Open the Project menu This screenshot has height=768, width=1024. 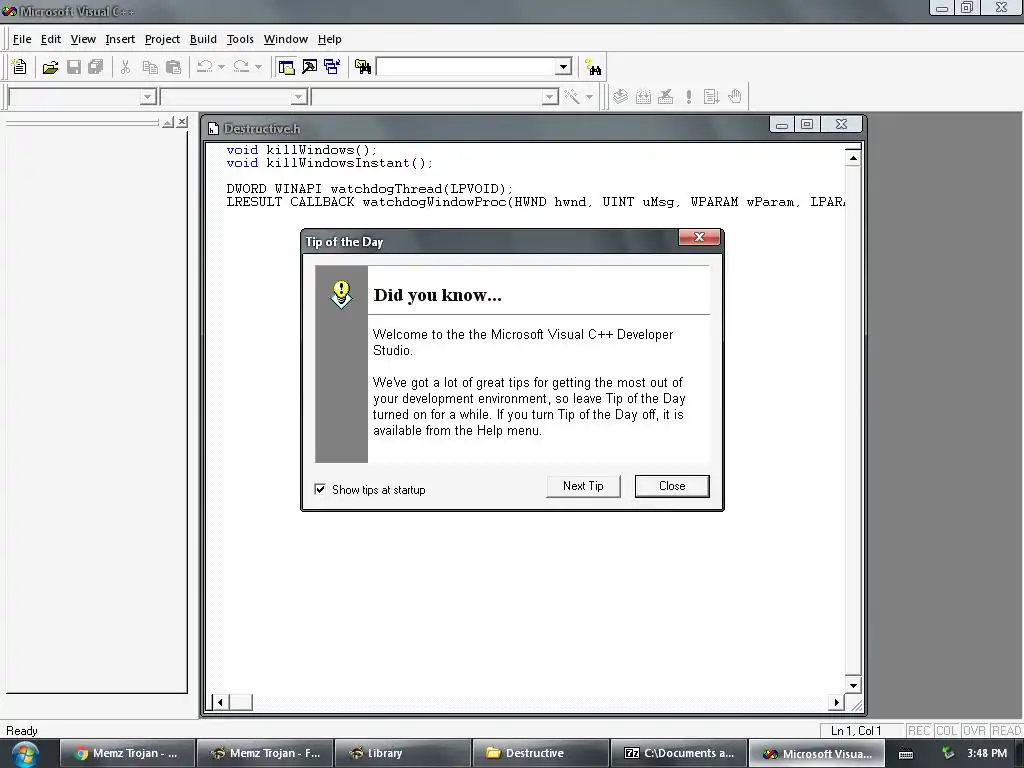tap(162, 39)
